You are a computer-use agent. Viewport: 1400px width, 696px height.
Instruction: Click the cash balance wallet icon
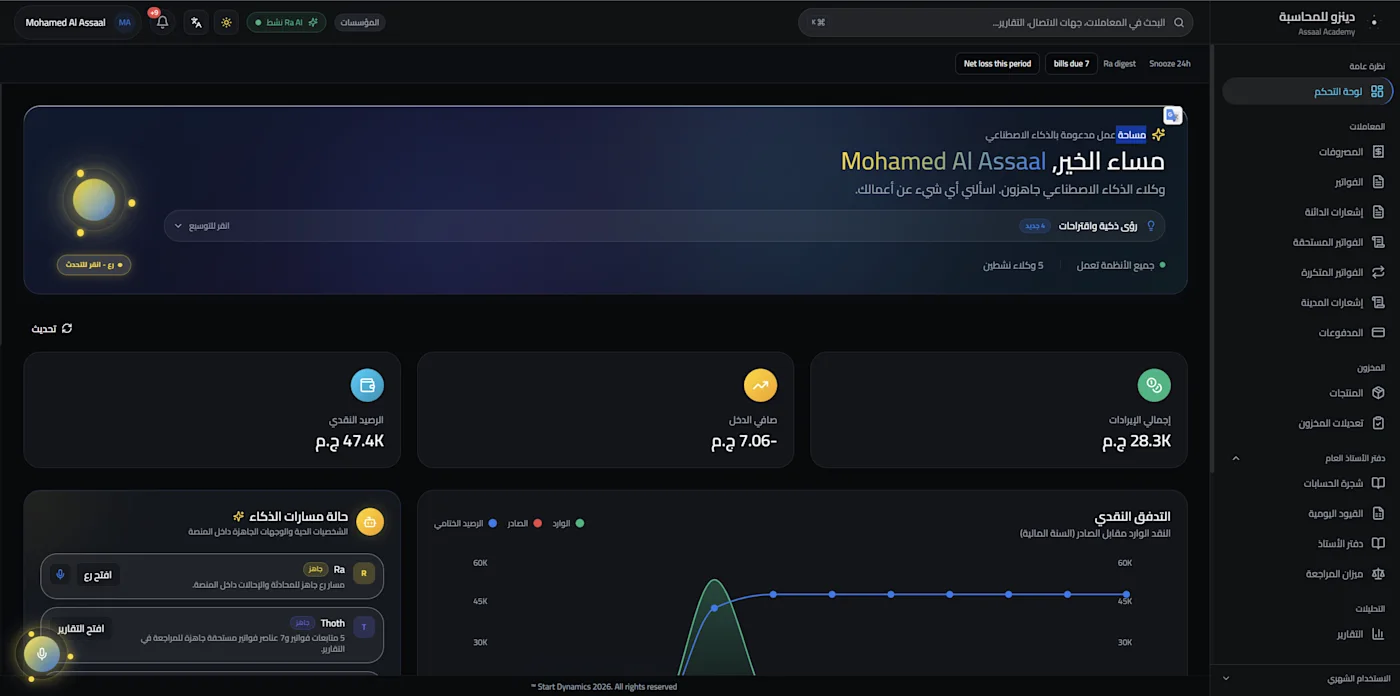pyautogui.click(x=367, y=385)
